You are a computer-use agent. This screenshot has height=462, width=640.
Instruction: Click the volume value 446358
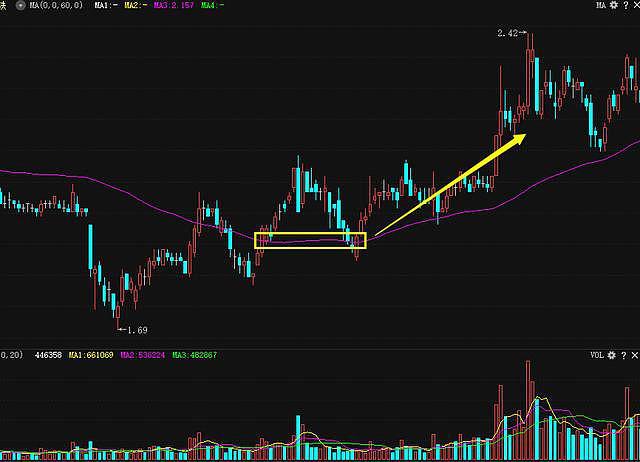(x=49, y=355)
